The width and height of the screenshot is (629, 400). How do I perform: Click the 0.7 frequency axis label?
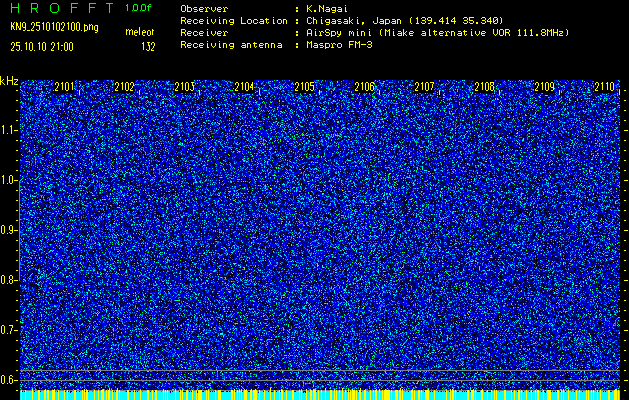[x=9, y=329]
